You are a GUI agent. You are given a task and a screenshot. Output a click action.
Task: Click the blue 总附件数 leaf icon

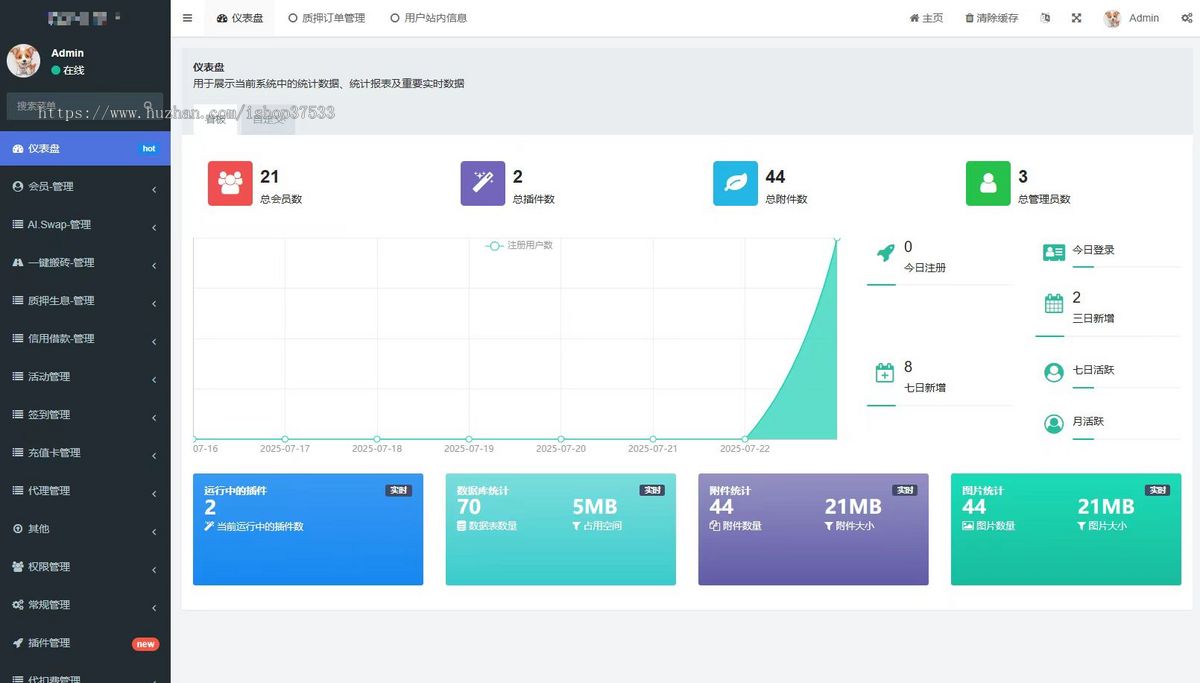click(x=735, y=183)
